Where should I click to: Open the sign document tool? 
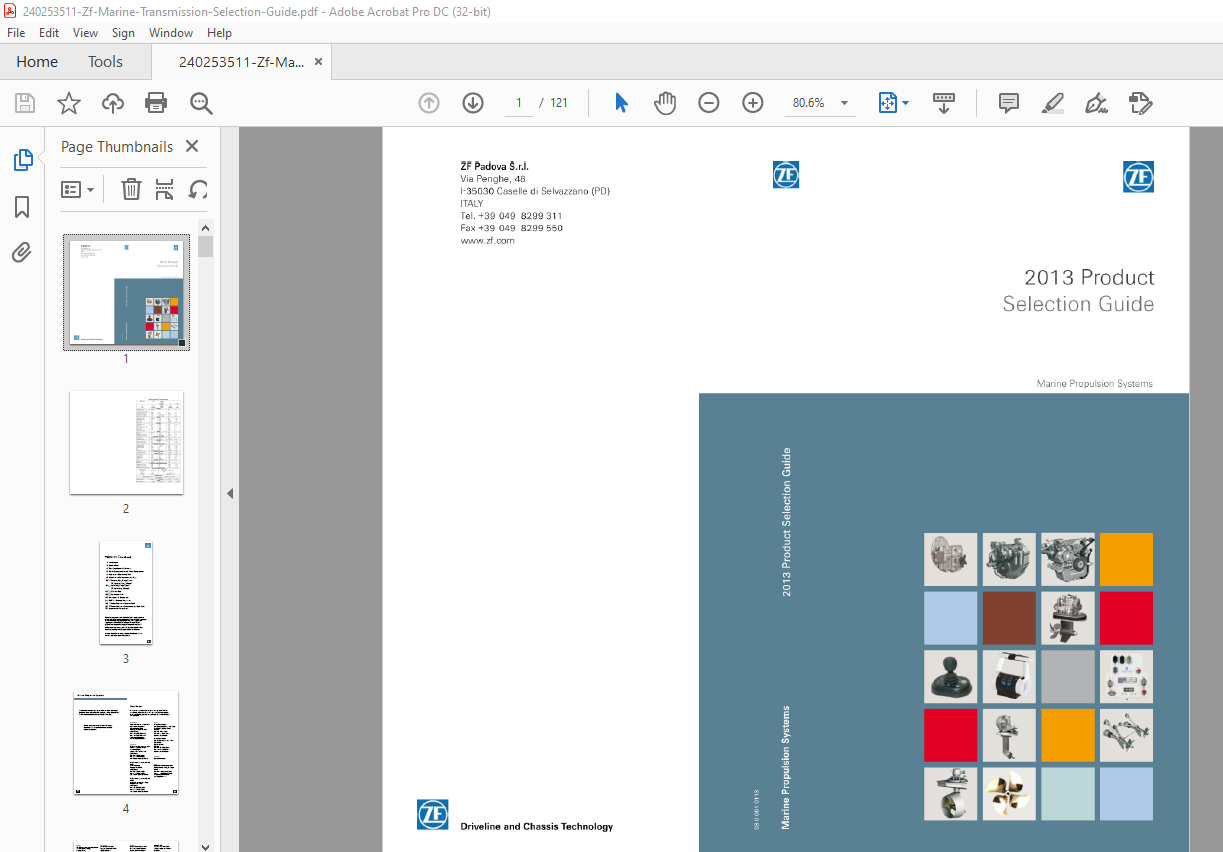click(1097, 103)
